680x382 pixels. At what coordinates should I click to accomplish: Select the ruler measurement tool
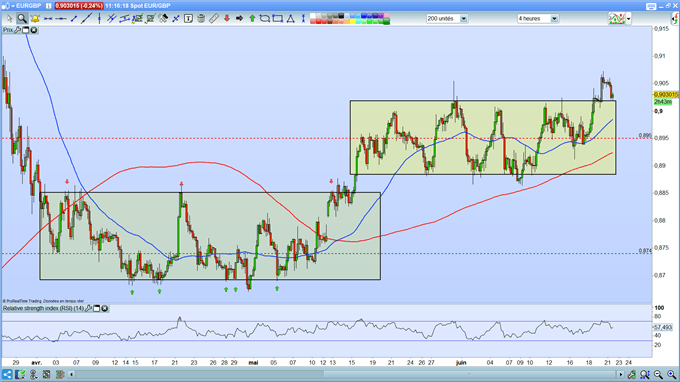(214, 19)
